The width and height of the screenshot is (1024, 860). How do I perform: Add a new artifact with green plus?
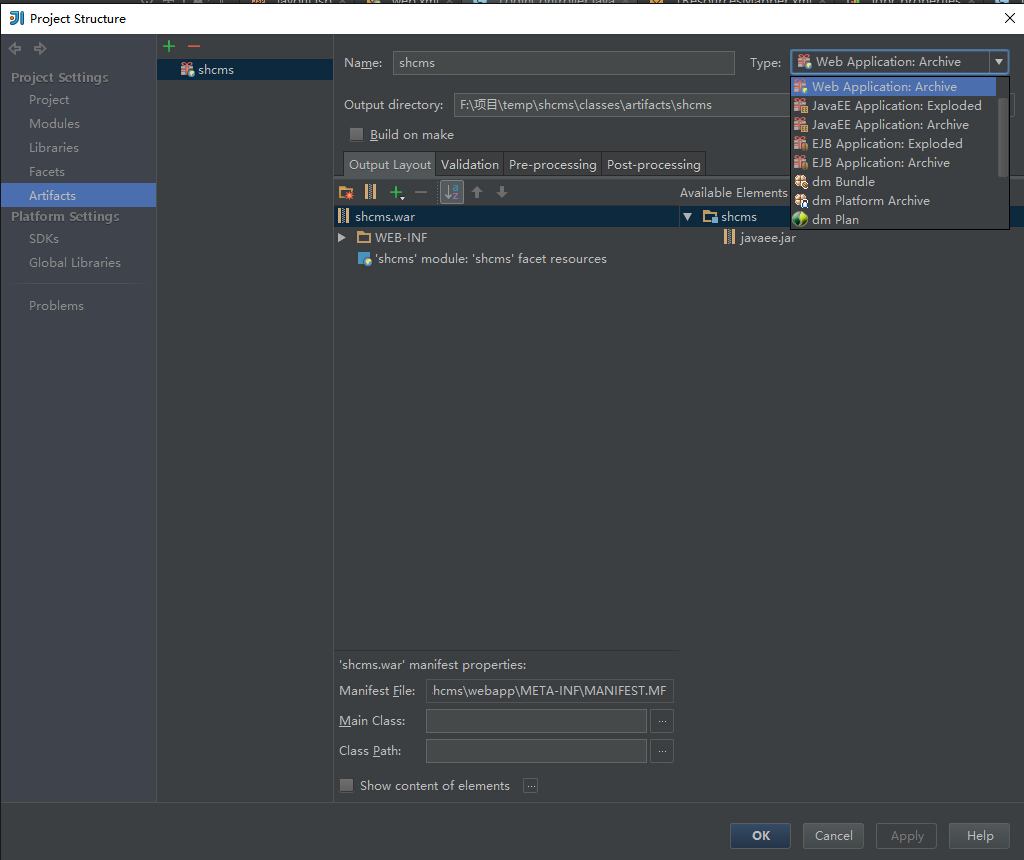169,46
